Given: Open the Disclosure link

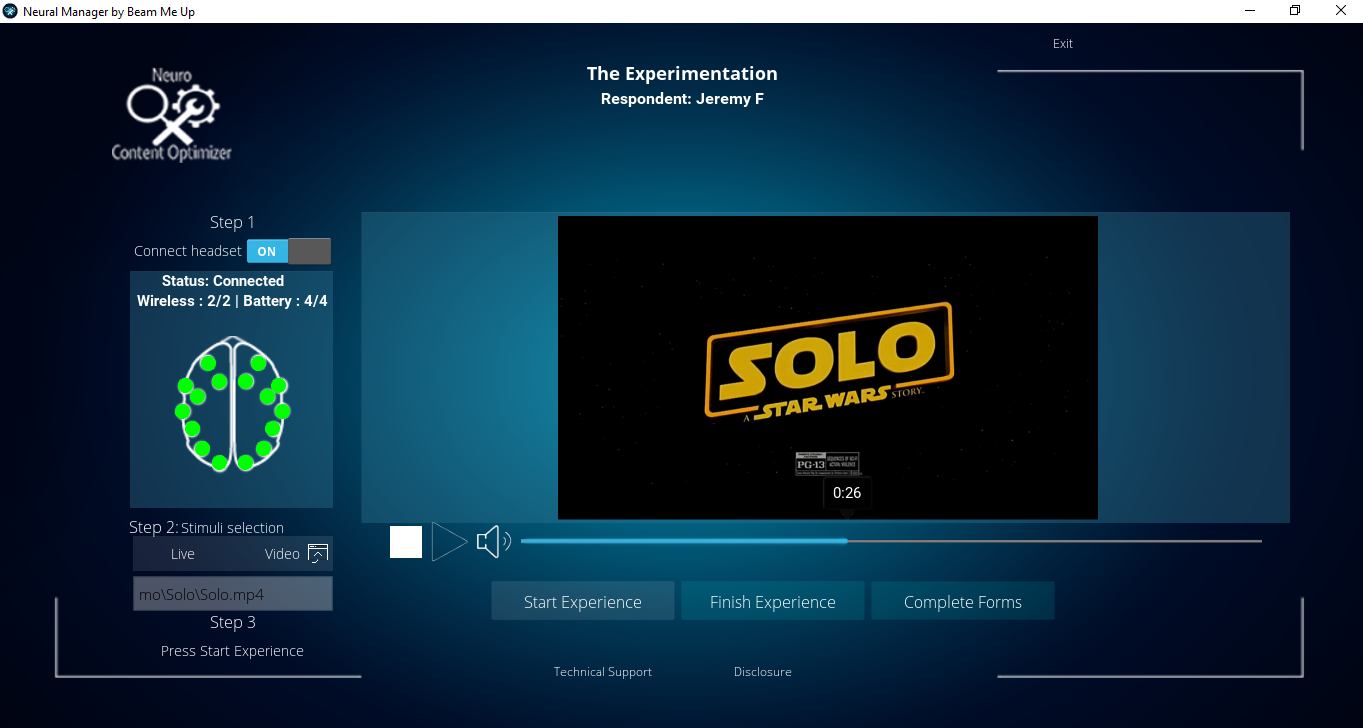Looking at the screenshot, I should coord(763,672).
